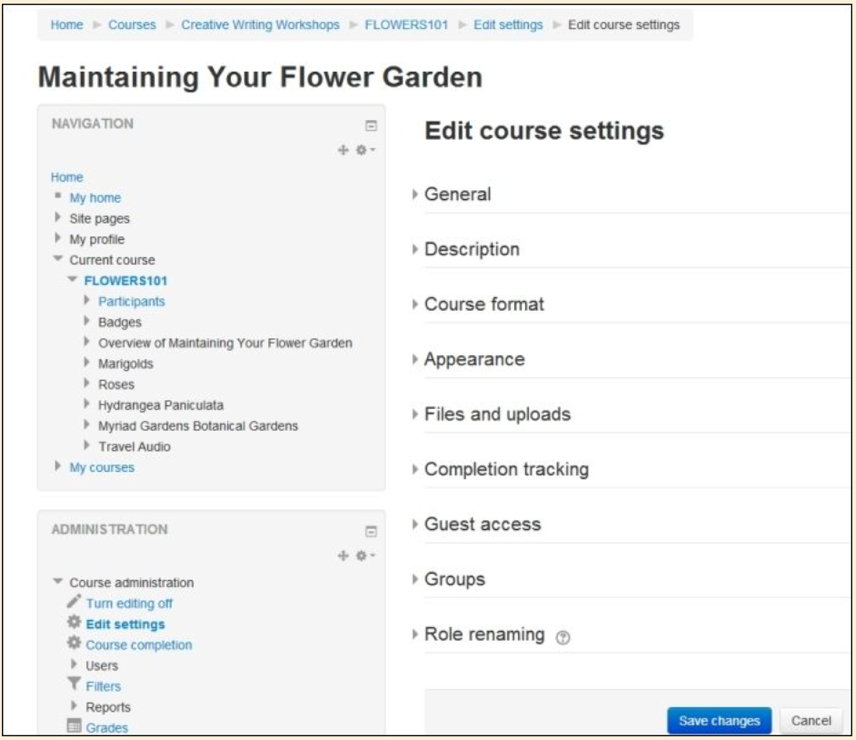Expand the General settings section
This screenshot has height=740, width=856.
coord(457,194)
